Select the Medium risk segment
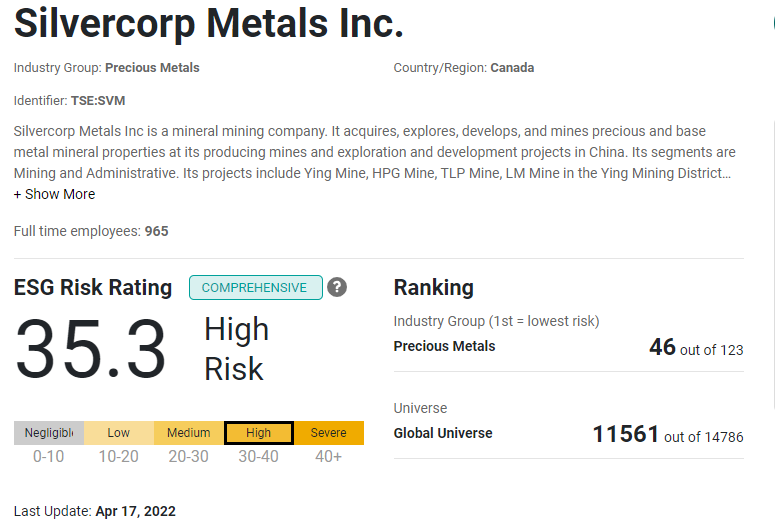Image resolution: width=775 pixels, height=524 pixels. point(189,433)
